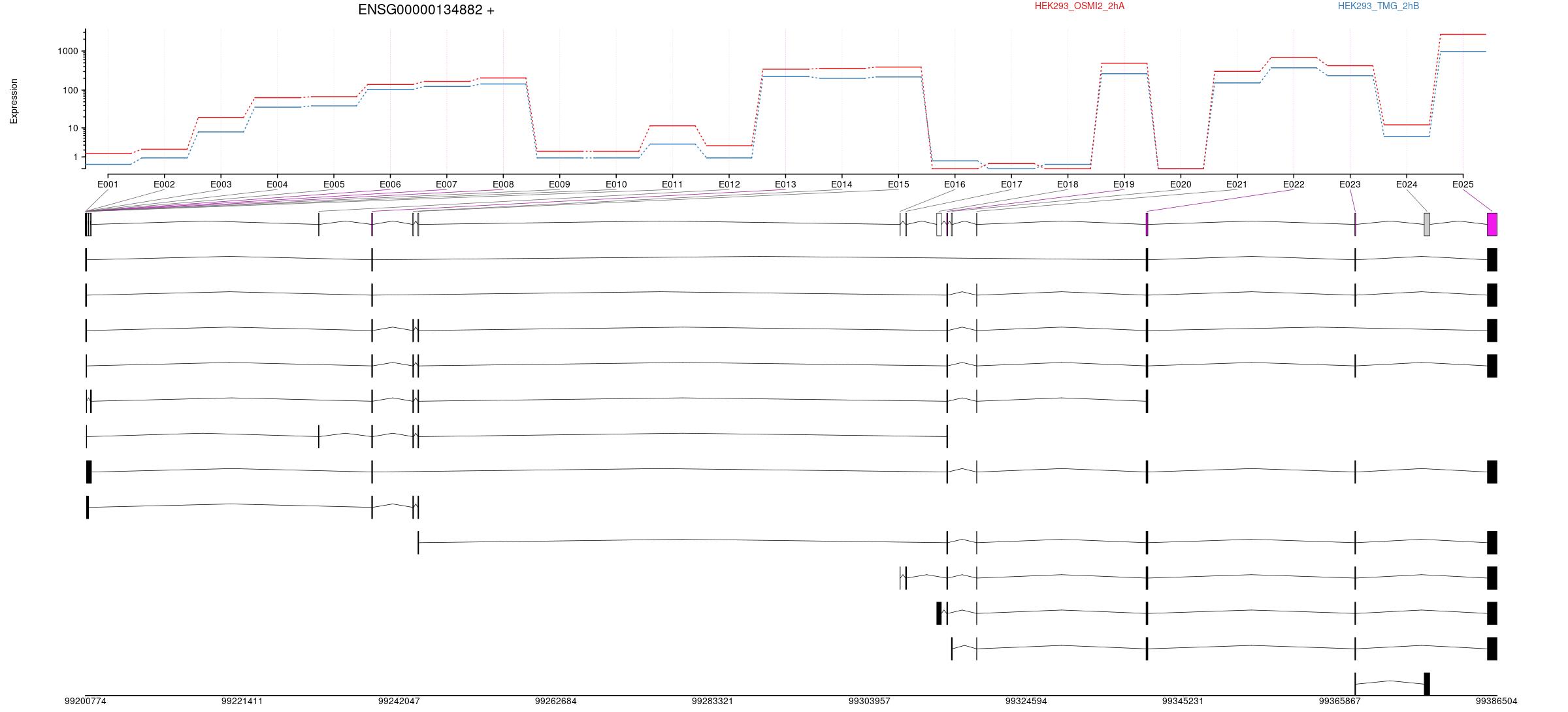Viewport: 1568px width, 712px height.
Task: Click the red E011 expression segment
Action: 672,125
